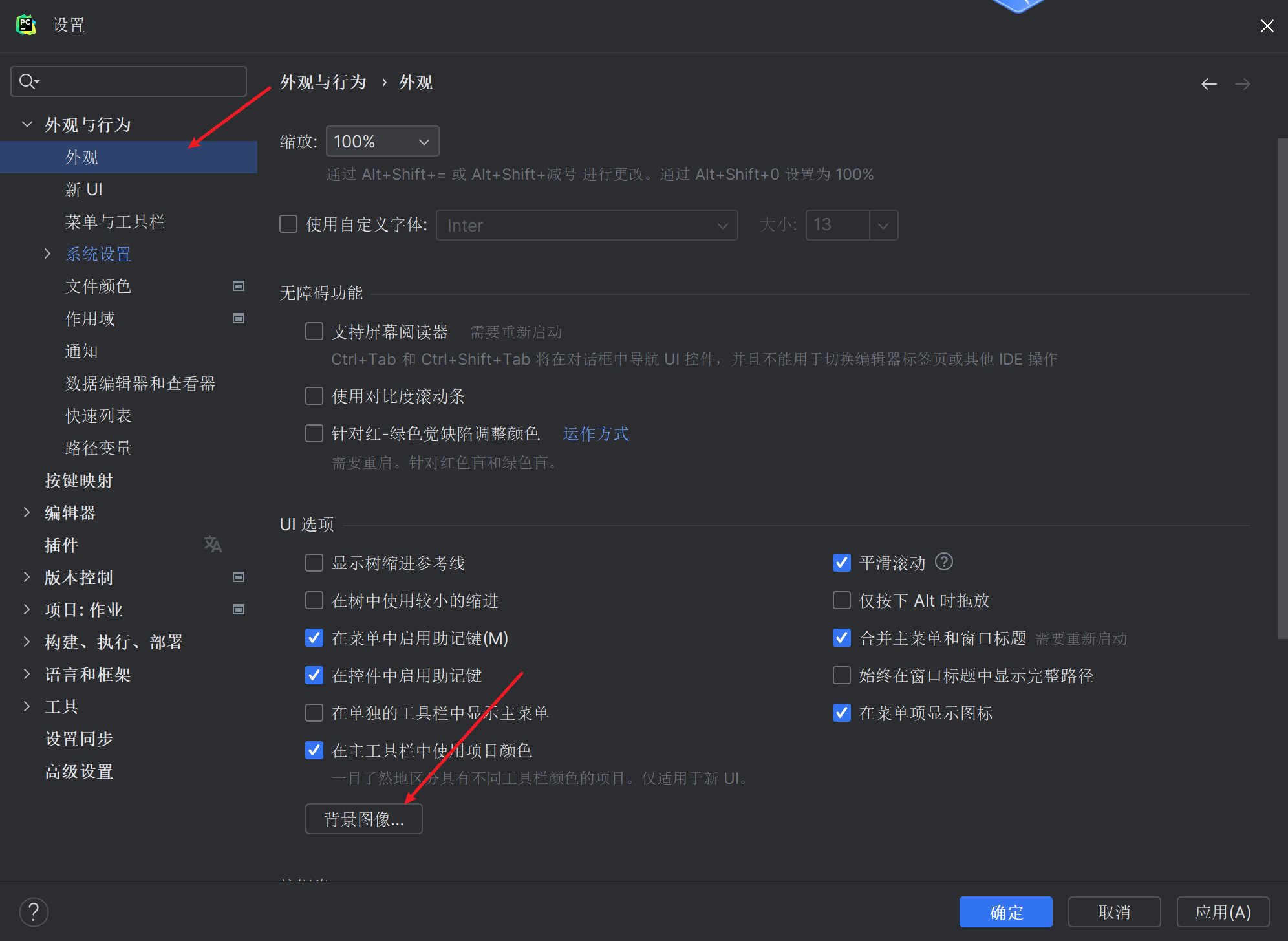
Task: Open the Inter font dropdown
Action: [587, 225]
